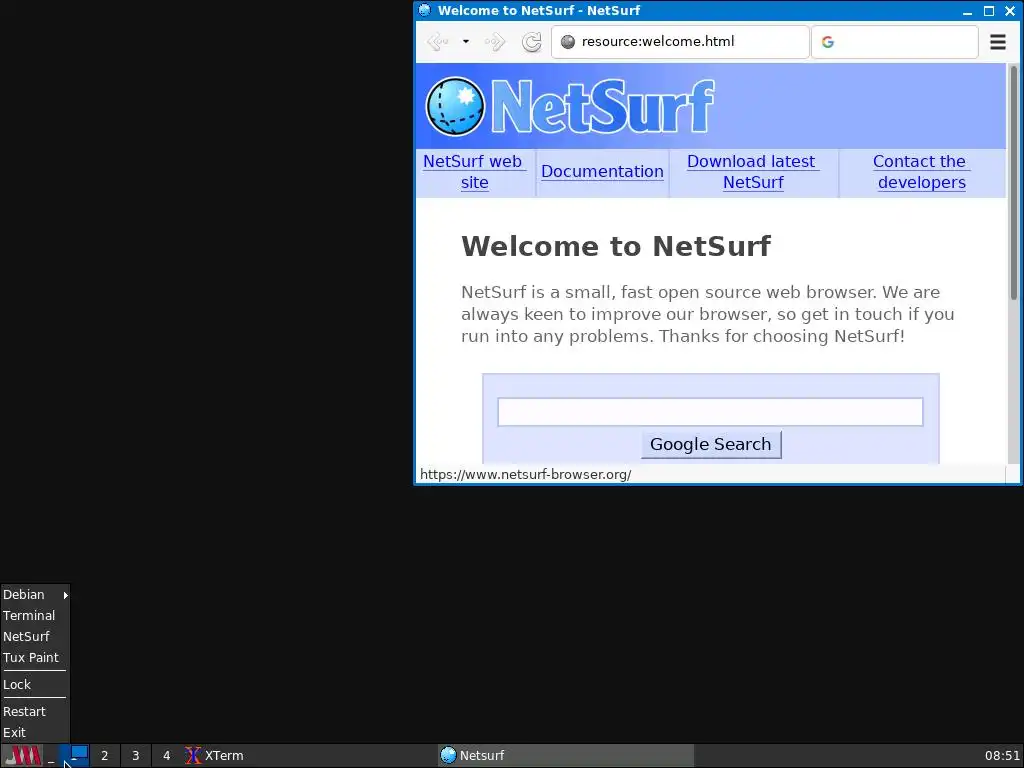Focus the toolbar web search field
1024x768 pixels.
tap(894, 42)
